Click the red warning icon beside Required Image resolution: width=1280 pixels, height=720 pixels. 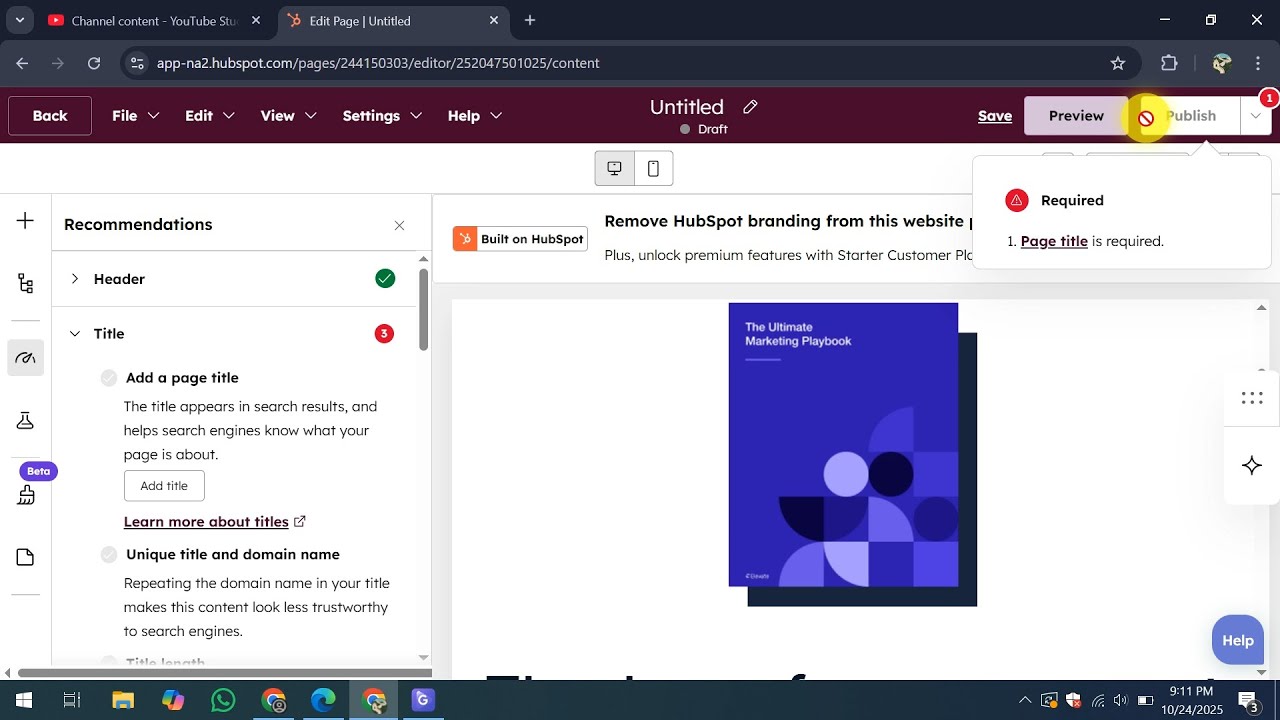1017,200
